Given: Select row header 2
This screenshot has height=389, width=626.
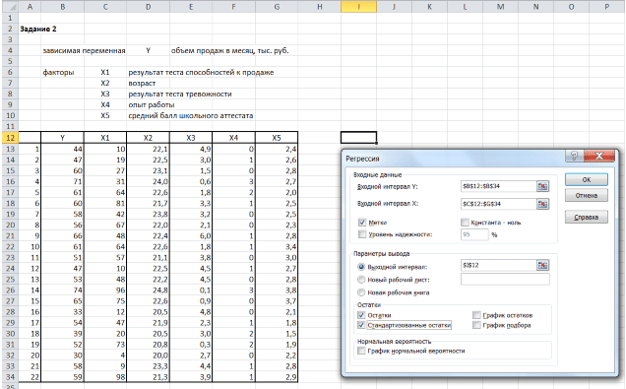Looking at the screenshot, I should pos(10,29).
